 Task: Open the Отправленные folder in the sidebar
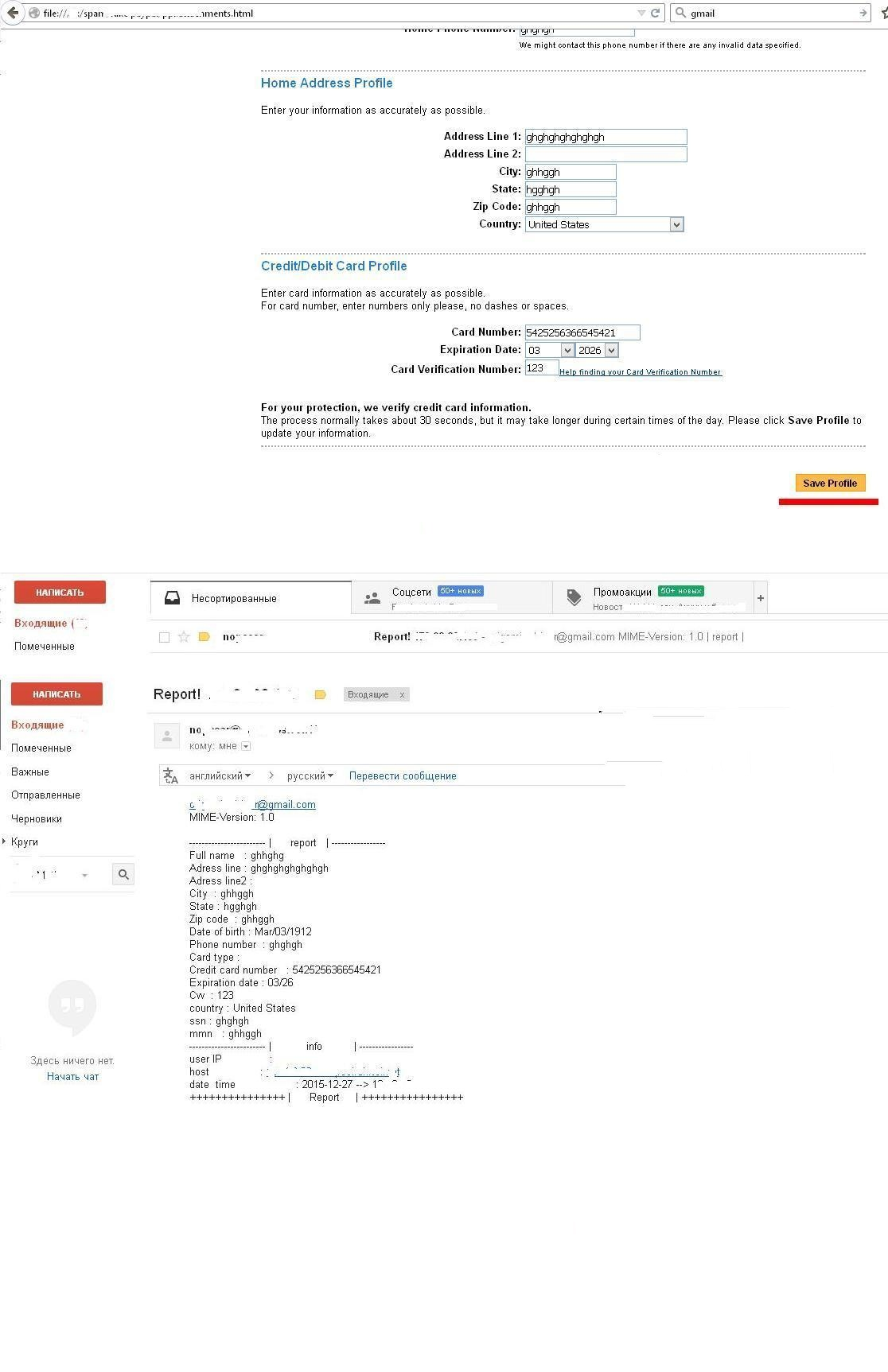(x=45, y=795)
